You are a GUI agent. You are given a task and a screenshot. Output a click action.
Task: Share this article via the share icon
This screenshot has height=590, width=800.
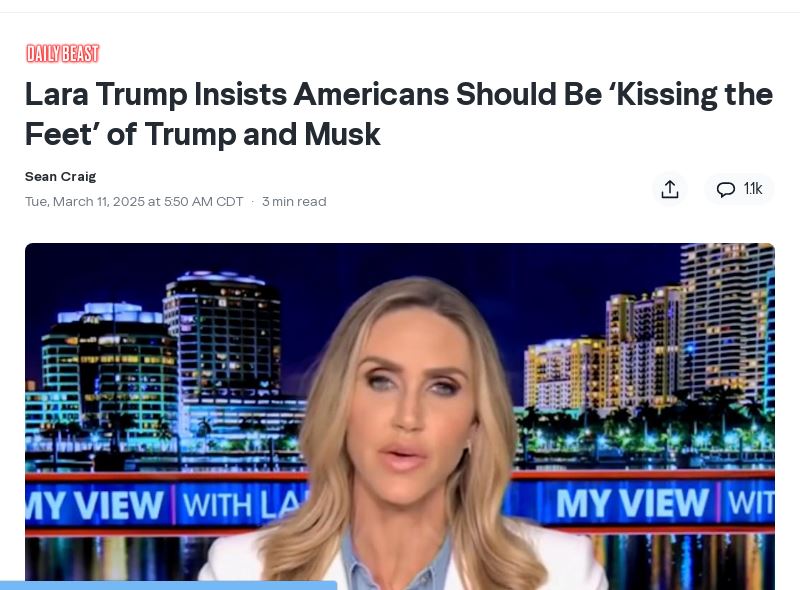(669, 189)
